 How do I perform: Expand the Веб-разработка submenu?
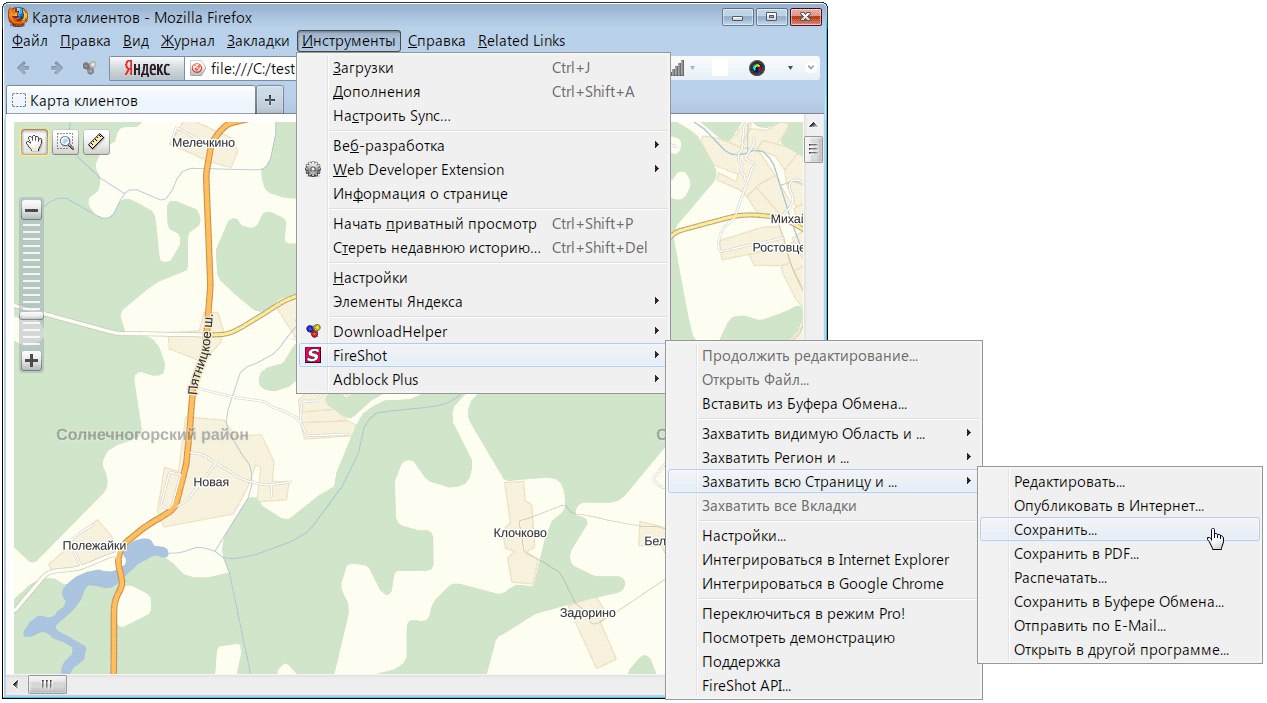(483, 146)
